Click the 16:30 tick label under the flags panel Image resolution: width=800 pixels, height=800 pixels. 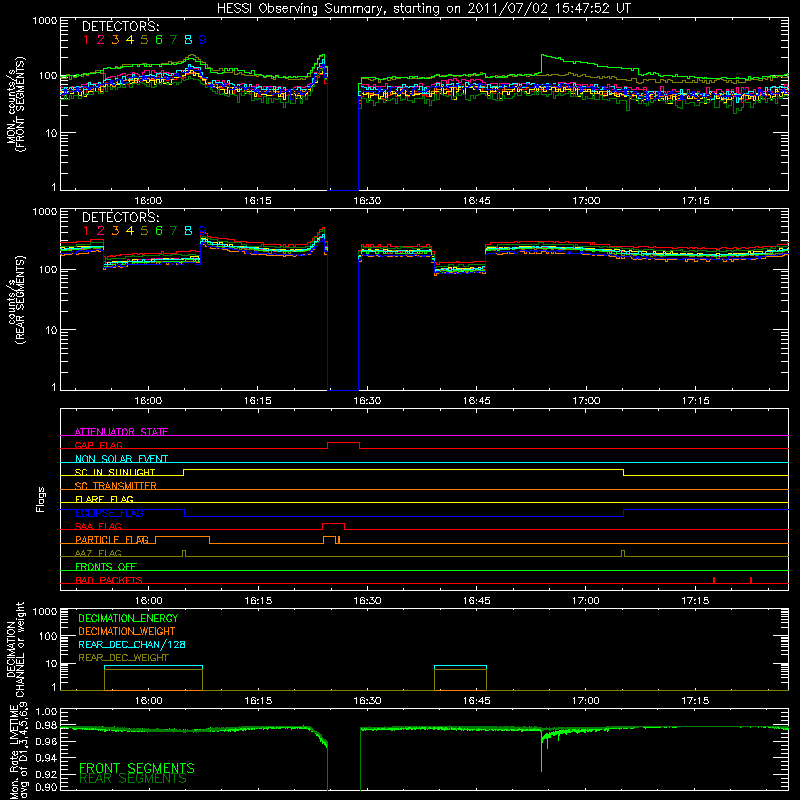tap(367, 601)
